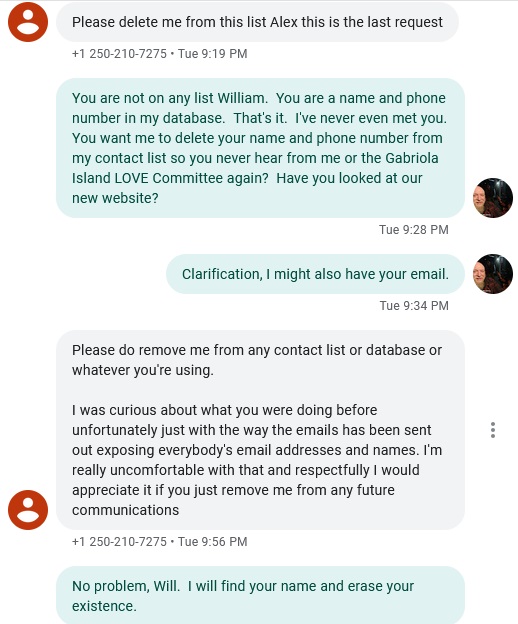The width and height of the screenshot is (518, 624).
Task: Select the 'Please delete me from this list' message
Action: click(x=257, y=22)
